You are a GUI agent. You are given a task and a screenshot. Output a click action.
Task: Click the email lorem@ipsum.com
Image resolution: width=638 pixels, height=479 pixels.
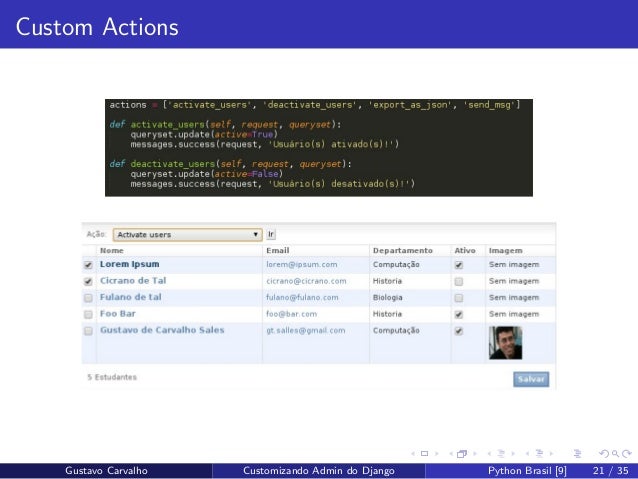tap(302, 265)
